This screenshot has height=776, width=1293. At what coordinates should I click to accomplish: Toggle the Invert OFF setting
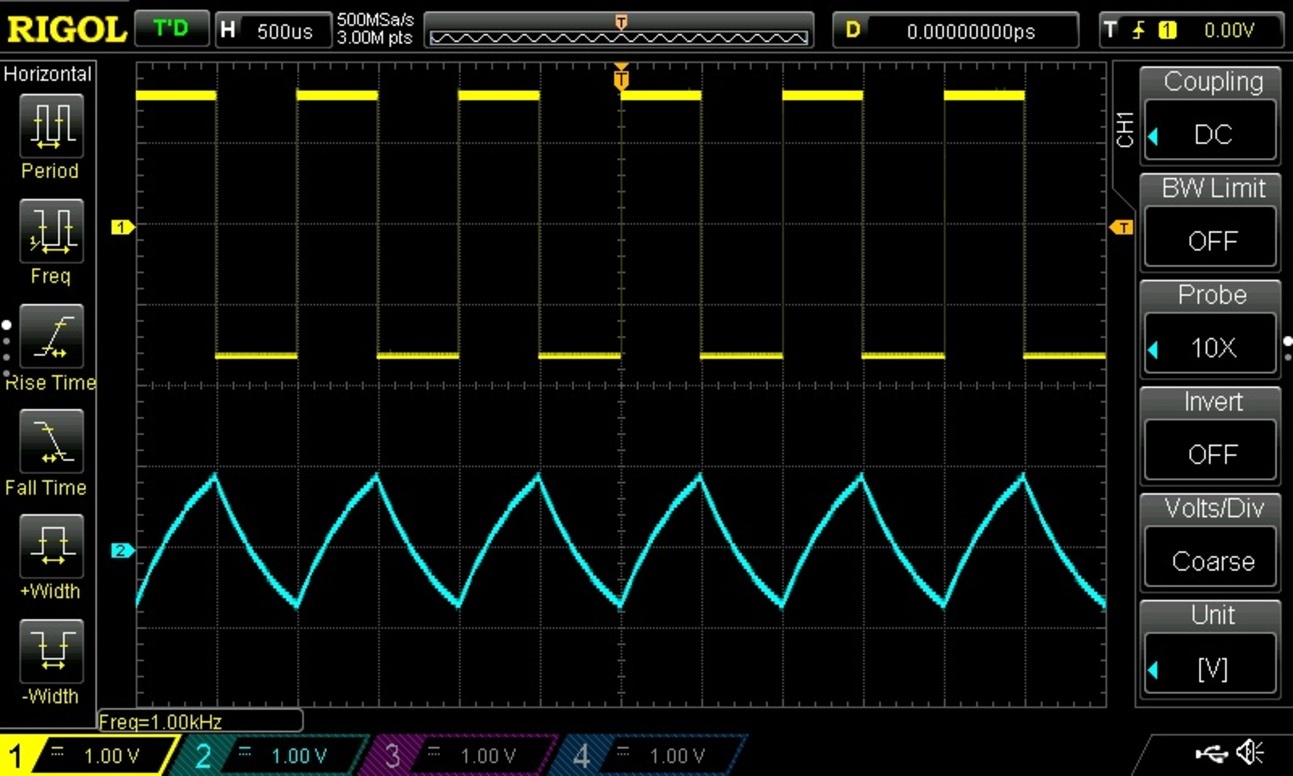click(x=1210, y=453)
